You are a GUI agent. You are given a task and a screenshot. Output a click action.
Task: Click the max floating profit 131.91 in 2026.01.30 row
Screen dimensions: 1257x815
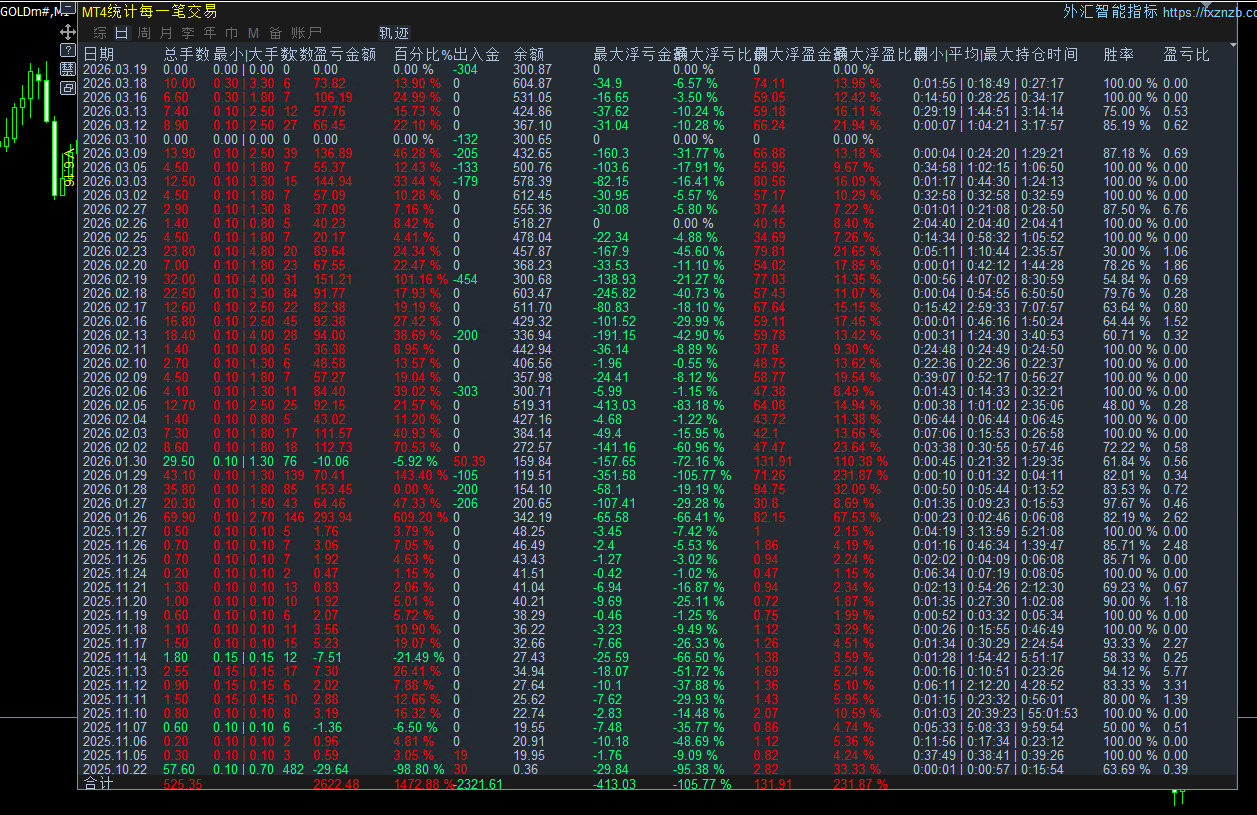pos(773,461)
